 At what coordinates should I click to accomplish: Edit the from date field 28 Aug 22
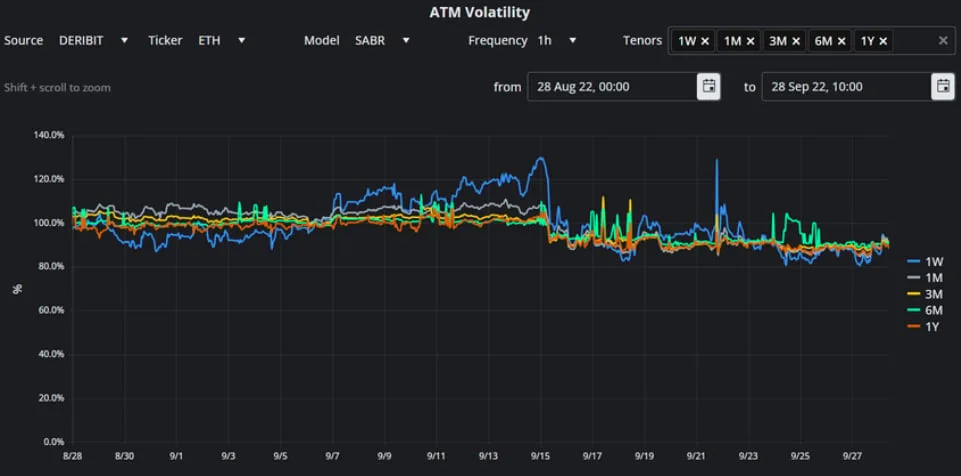coord(612,86)
